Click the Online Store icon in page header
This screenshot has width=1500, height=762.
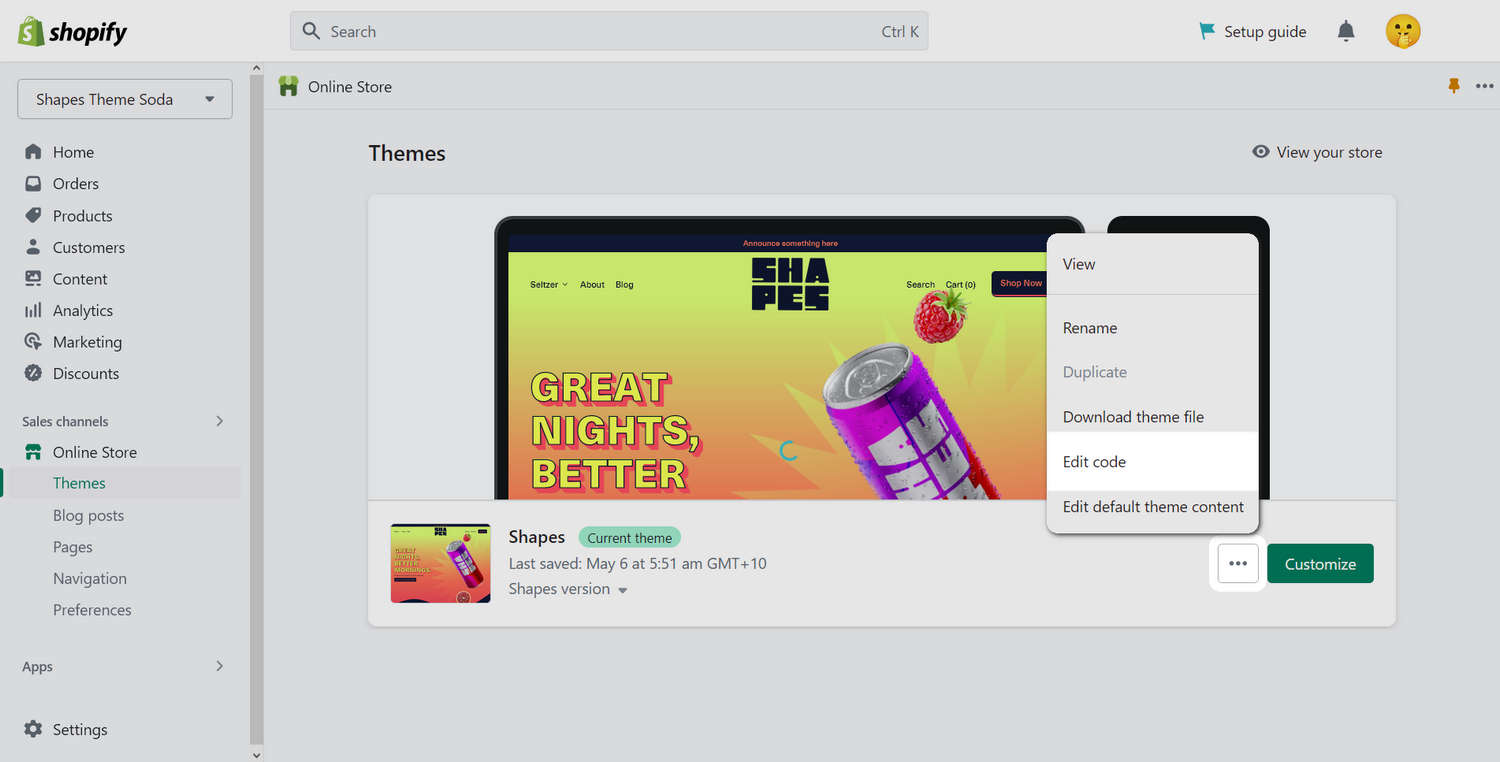coord(289,87)
